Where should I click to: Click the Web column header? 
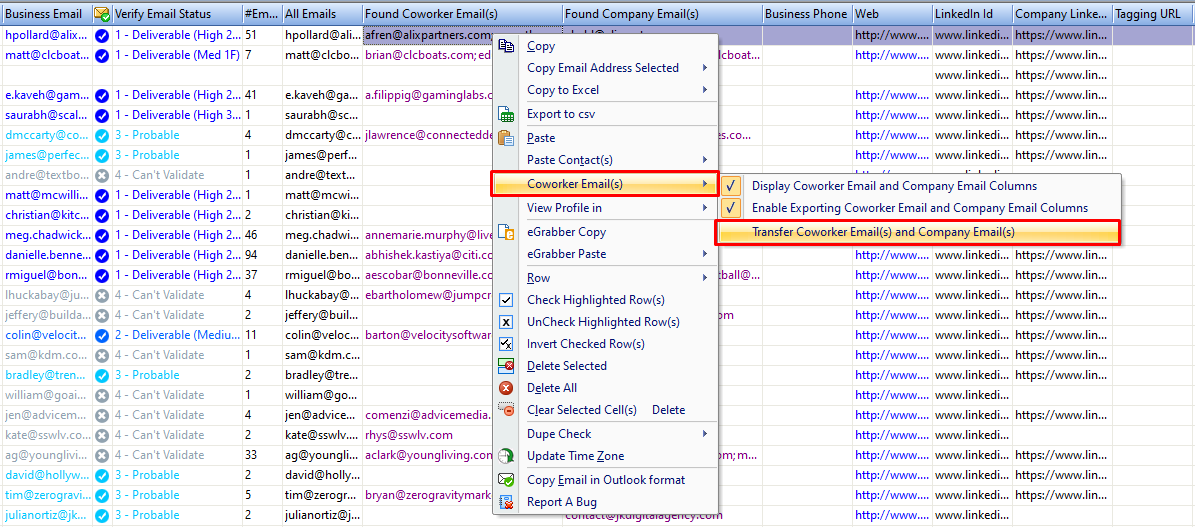click(892, 14)
